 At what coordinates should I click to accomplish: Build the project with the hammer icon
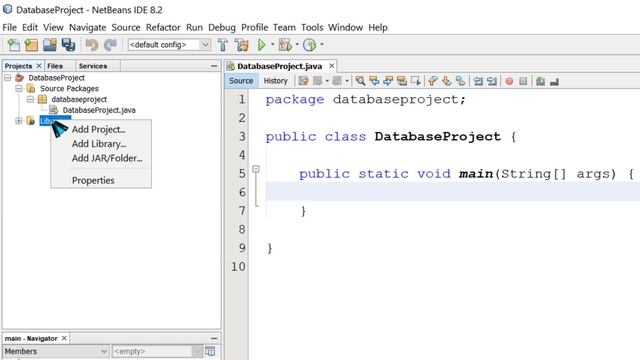tap(223, 45)
